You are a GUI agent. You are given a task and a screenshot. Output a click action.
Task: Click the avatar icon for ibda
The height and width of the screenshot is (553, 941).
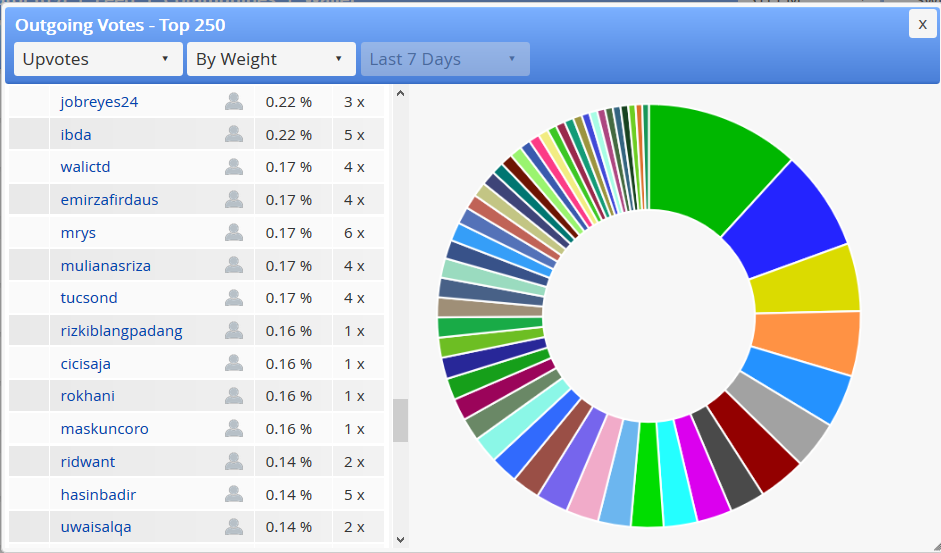[234, 134]
